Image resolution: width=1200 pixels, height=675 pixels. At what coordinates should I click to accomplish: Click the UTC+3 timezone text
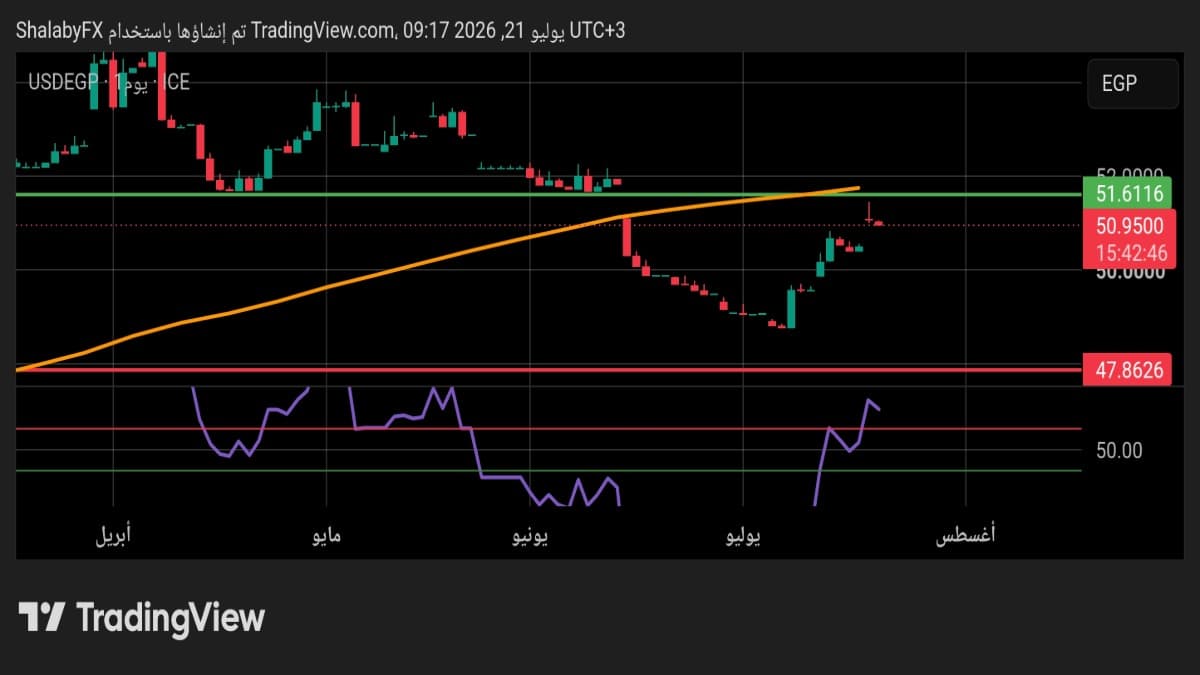pyautogui.click(x=597, y=31)
